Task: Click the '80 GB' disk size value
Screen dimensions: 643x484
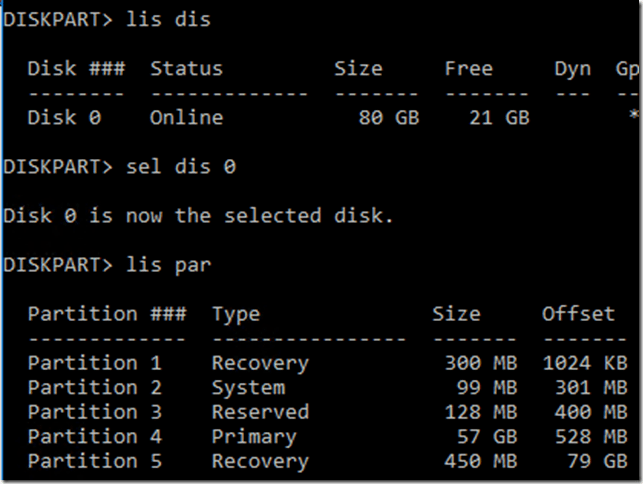Action: point(389,118)
